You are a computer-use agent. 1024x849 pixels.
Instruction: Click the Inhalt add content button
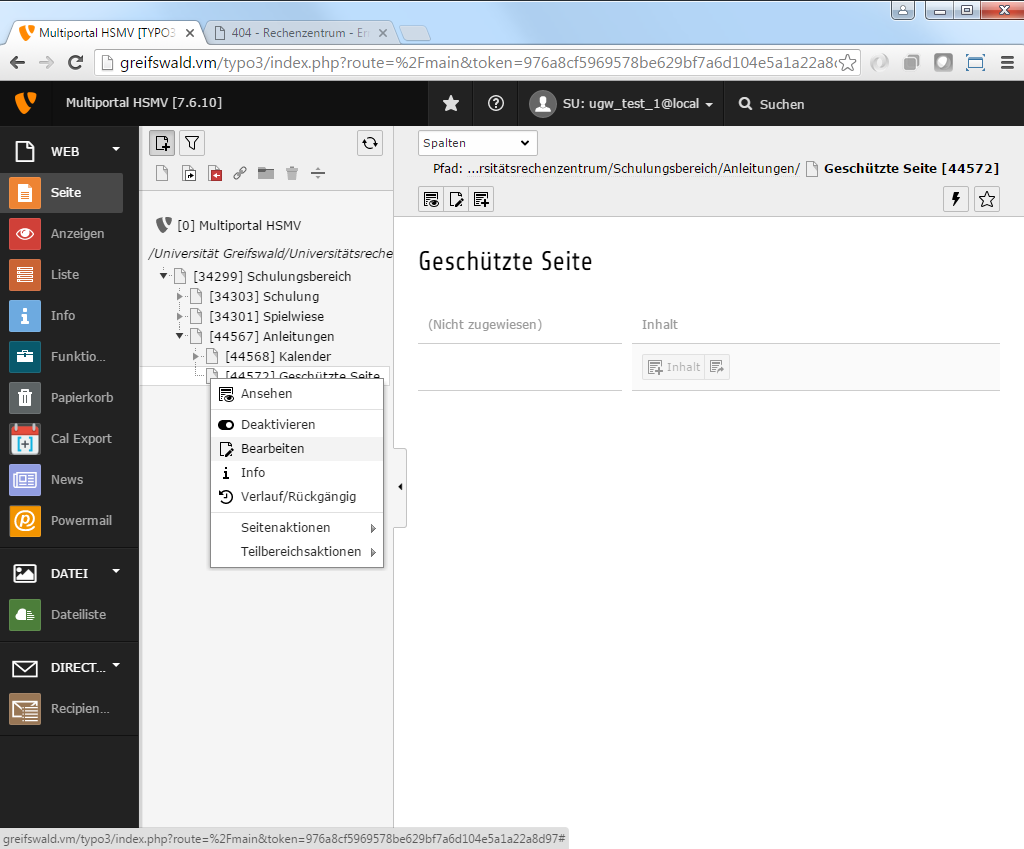point(674,367)
